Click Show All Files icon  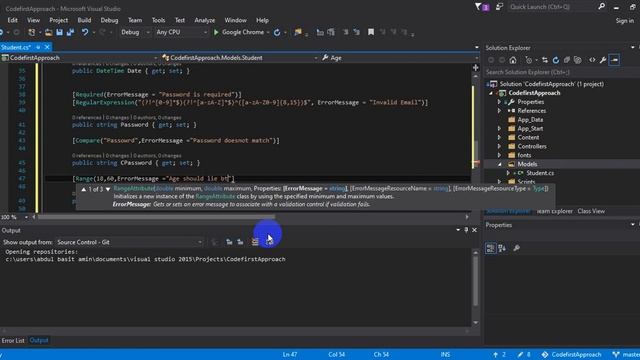pyautogui.click(x=577, y=60)
